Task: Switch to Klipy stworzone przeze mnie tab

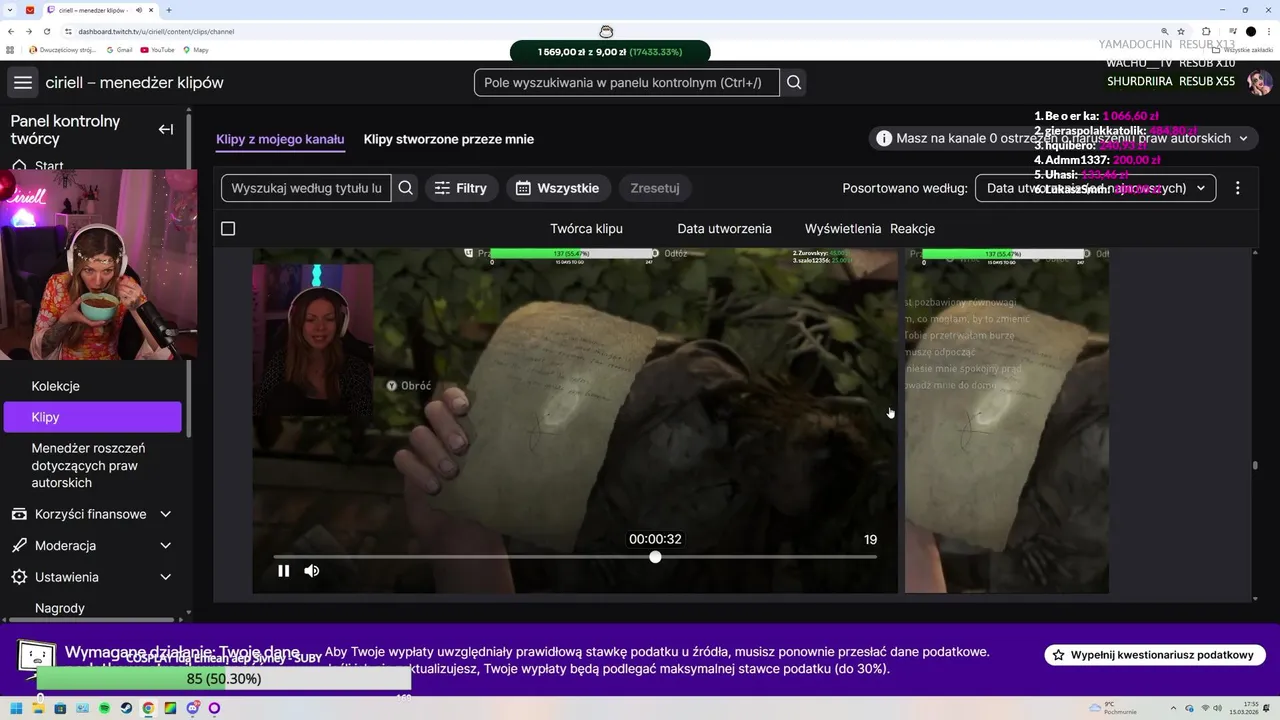Action: click(x=449, y=139)
